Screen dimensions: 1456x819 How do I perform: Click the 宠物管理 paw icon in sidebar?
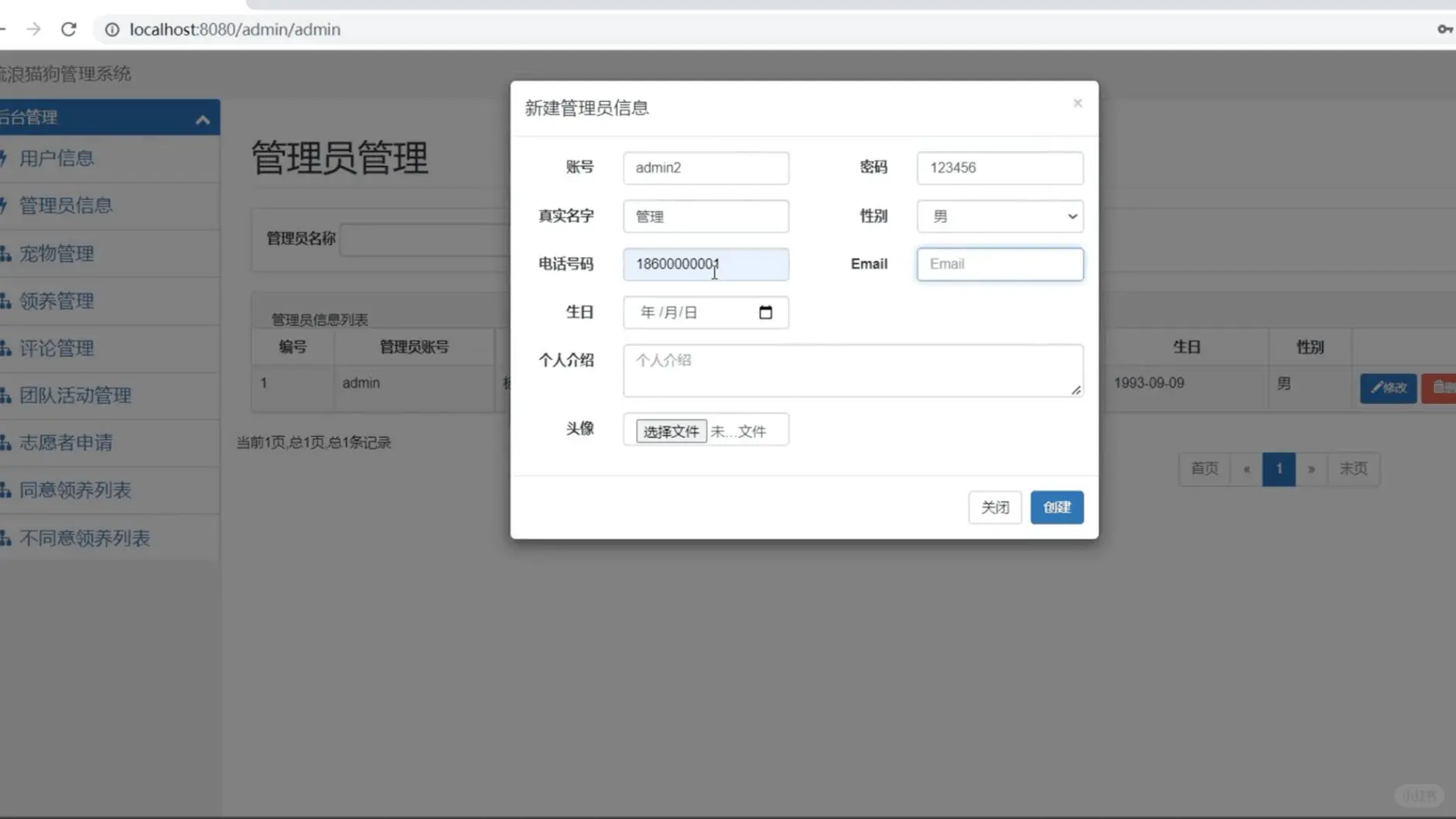5,253
